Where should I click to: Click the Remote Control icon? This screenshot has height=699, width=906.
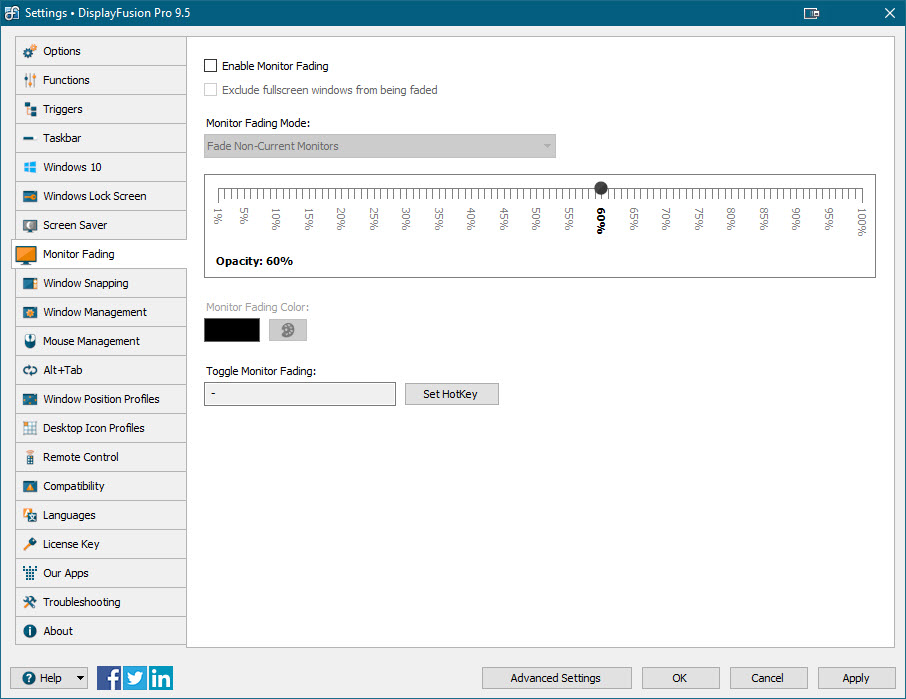(30, 458)
